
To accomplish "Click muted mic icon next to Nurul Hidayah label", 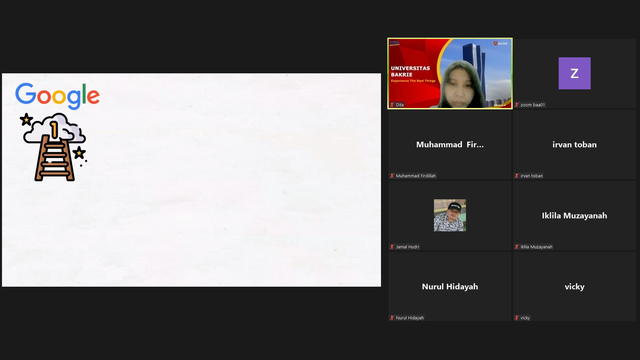I will click(x=392, y=318).
